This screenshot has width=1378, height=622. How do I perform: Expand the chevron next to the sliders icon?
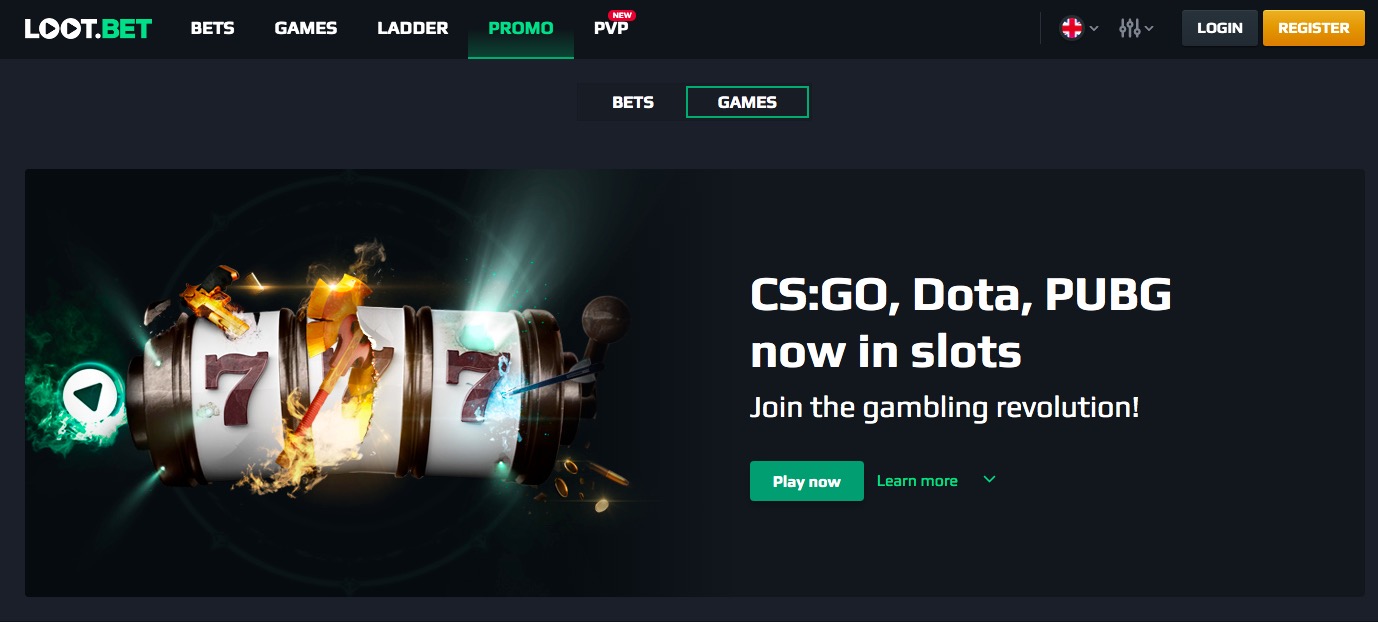click(1149, 29)
